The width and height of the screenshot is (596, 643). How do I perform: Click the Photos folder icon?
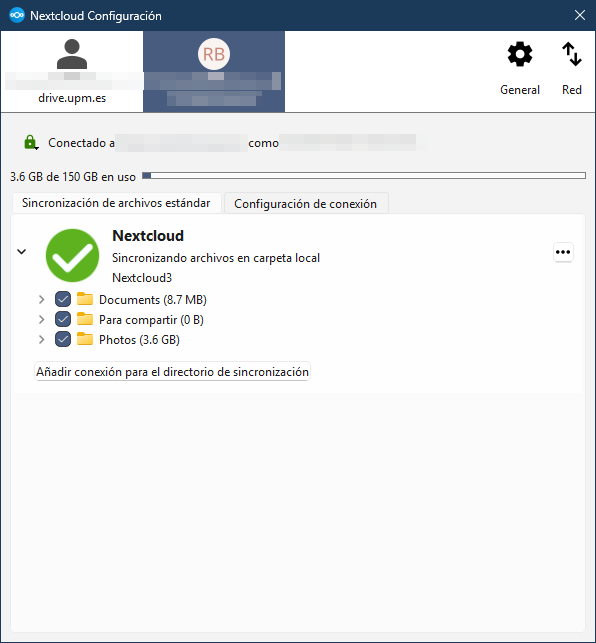(85, 339)
